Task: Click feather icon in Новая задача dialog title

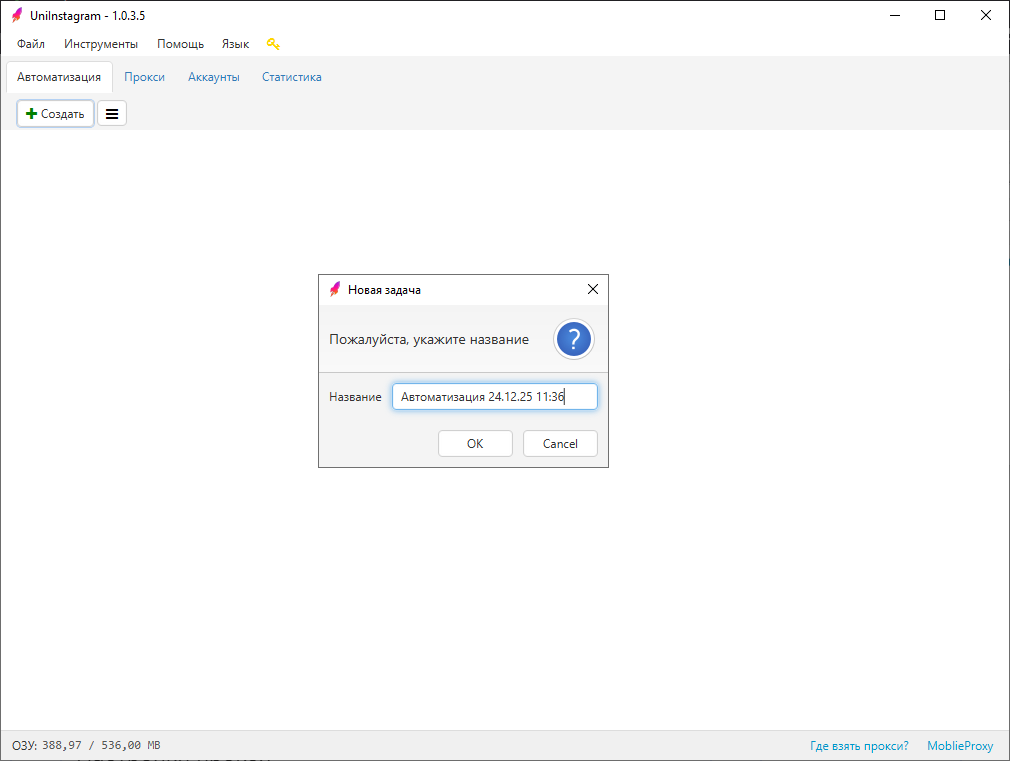Action: coord(335,289)
